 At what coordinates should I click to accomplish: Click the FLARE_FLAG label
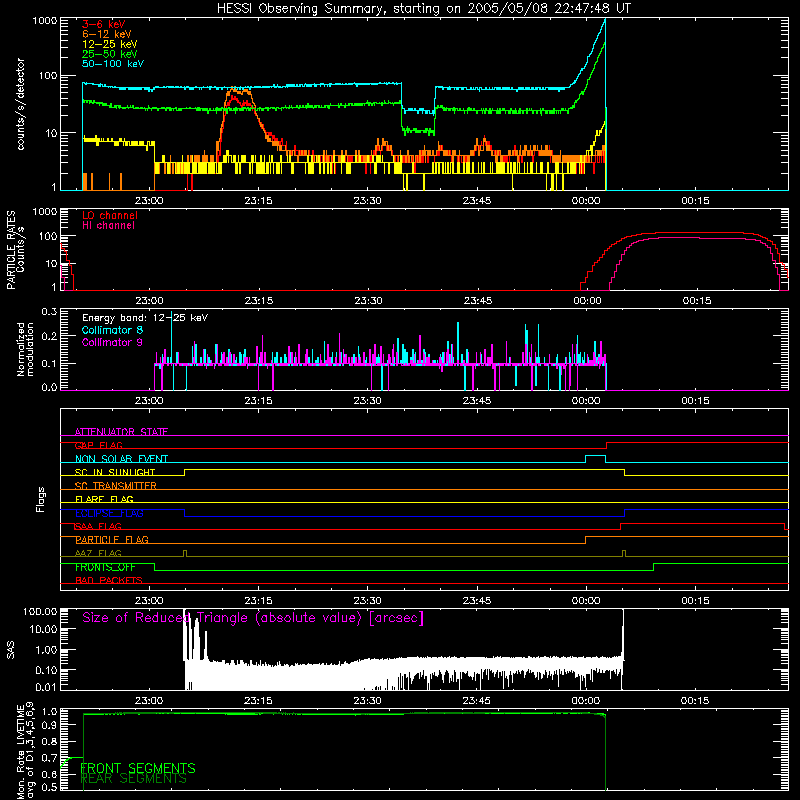[104, 499]
